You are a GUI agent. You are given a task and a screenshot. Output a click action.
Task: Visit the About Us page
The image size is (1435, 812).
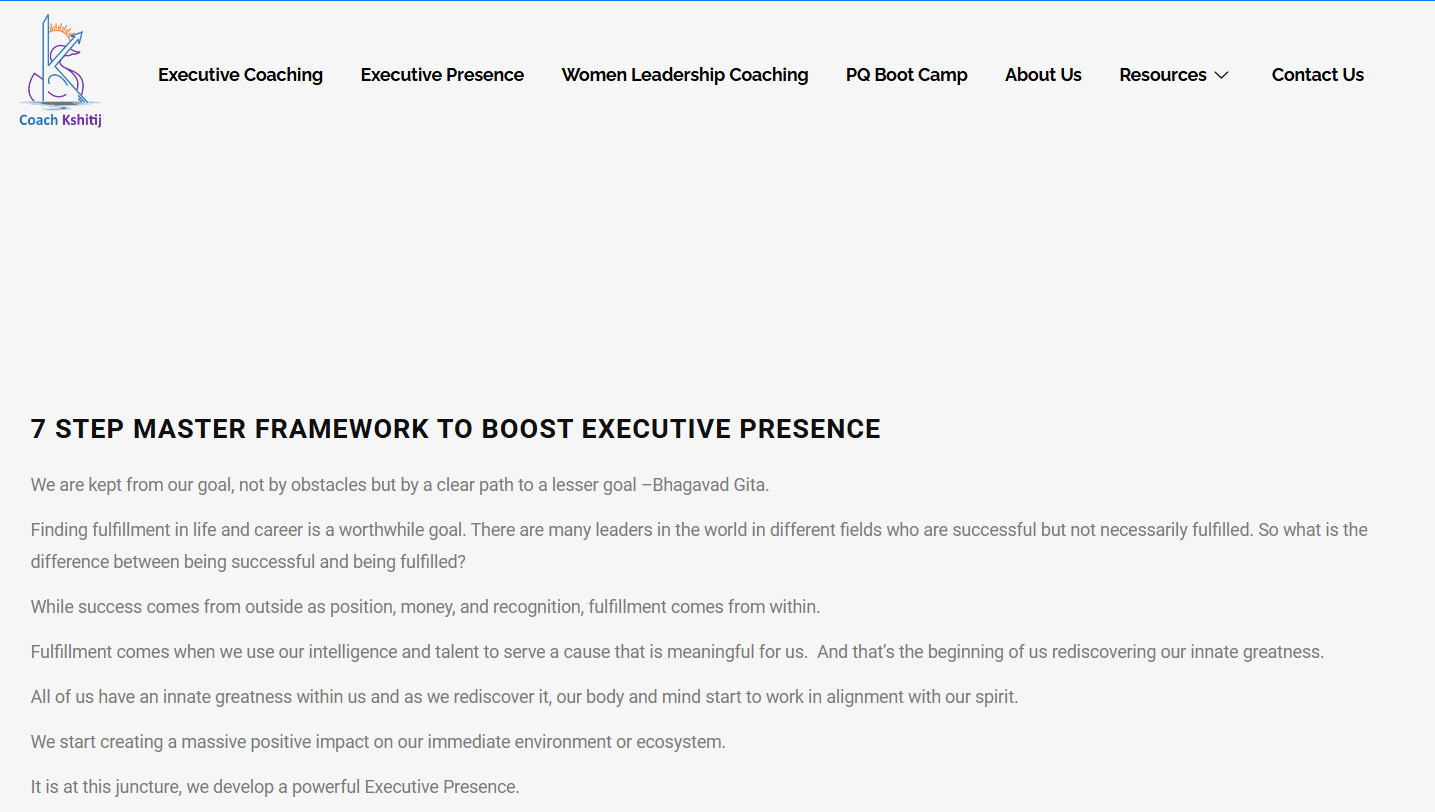pos(1043,75)
